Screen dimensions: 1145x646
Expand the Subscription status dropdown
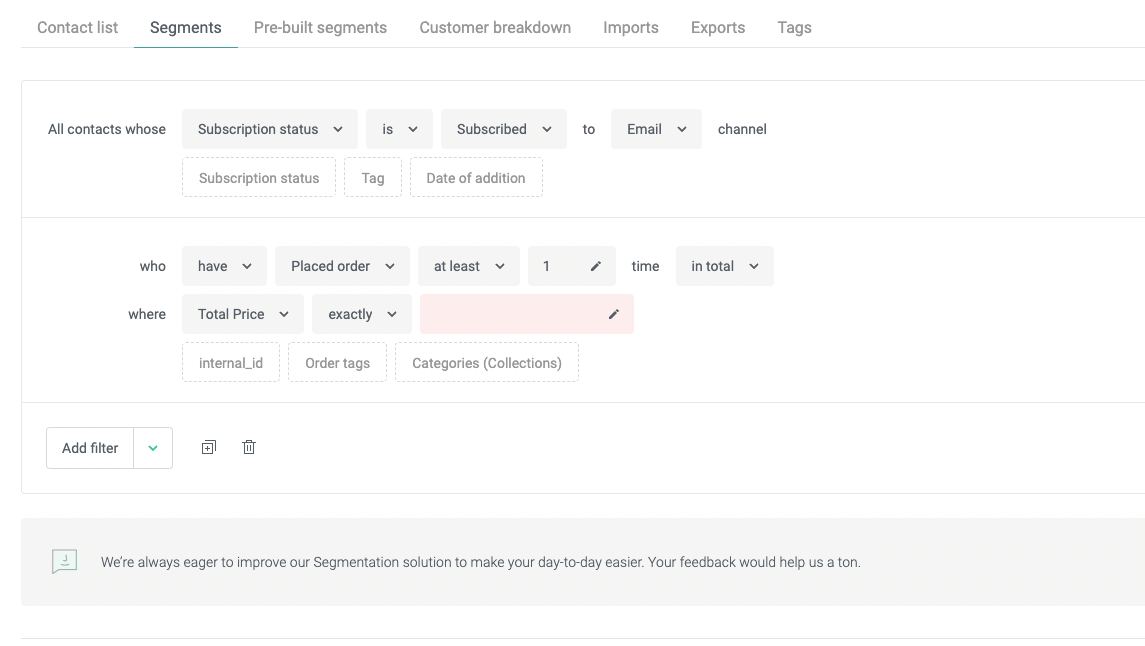pos(270,129)
